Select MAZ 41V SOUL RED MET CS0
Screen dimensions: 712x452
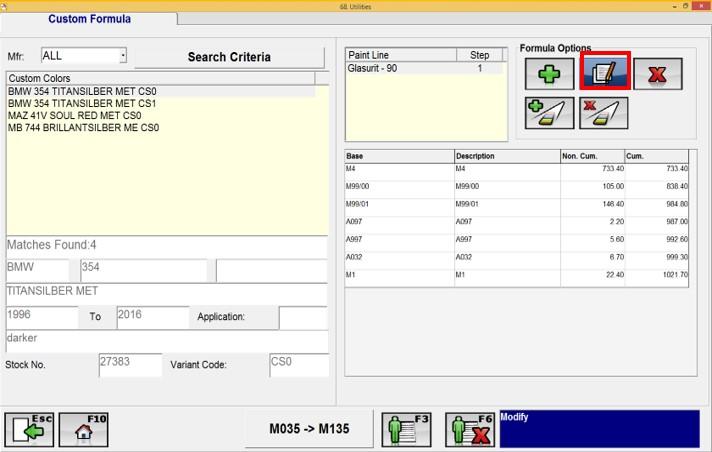click(x=161, y=115)
